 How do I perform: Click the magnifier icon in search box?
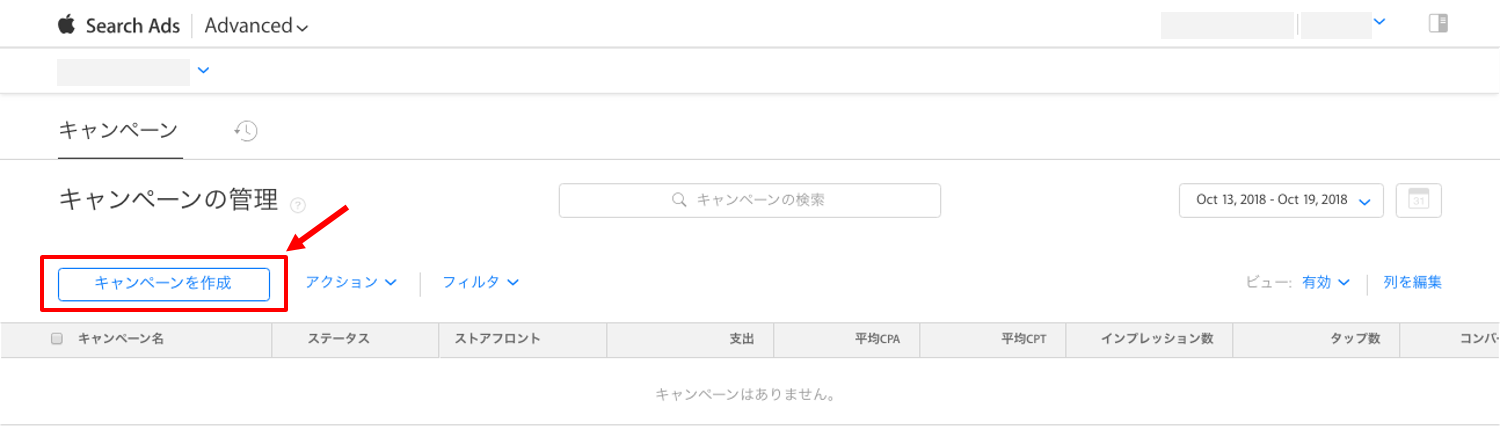tap(679, 200)
